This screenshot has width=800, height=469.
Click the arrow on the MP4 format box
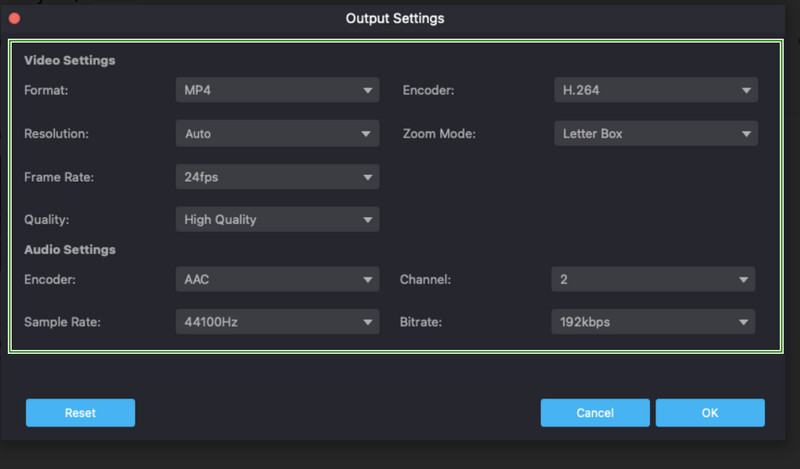point(368,91)
